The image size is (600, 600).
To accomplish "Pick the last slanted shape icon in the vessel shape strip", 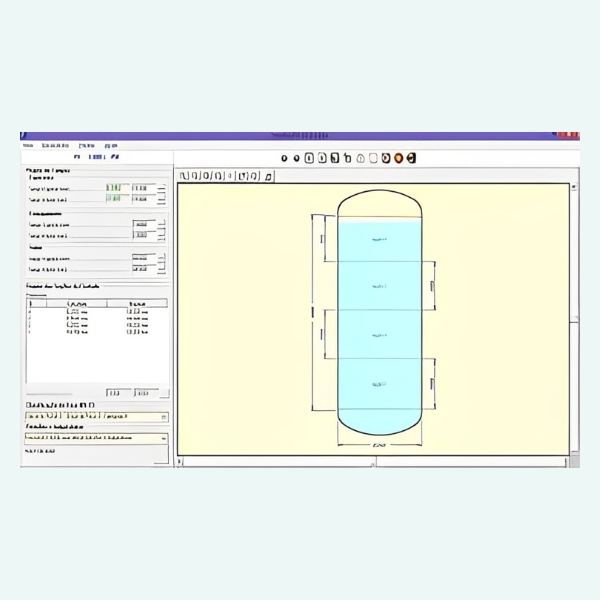I will point(269,176).
